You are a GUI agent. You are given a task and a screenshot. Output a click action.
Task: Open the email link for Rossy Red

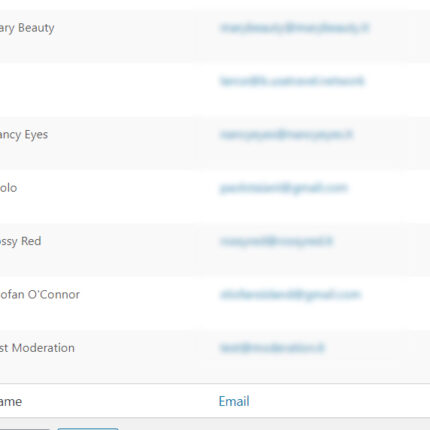(276, 241)
